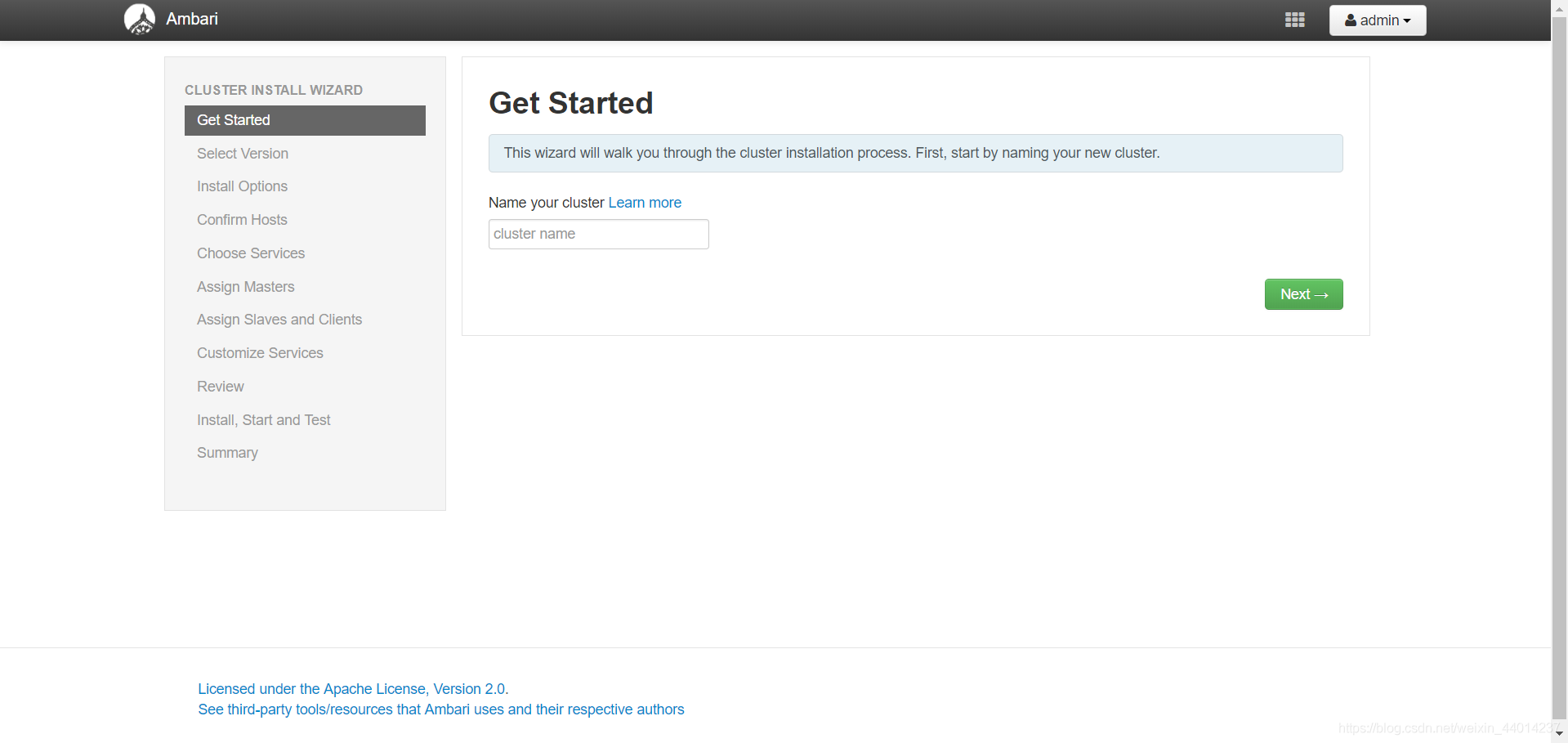Click the Get Started heading text
Viewport: 1568px width, 743px height.
pyautogui.click(x=571, y=103)
